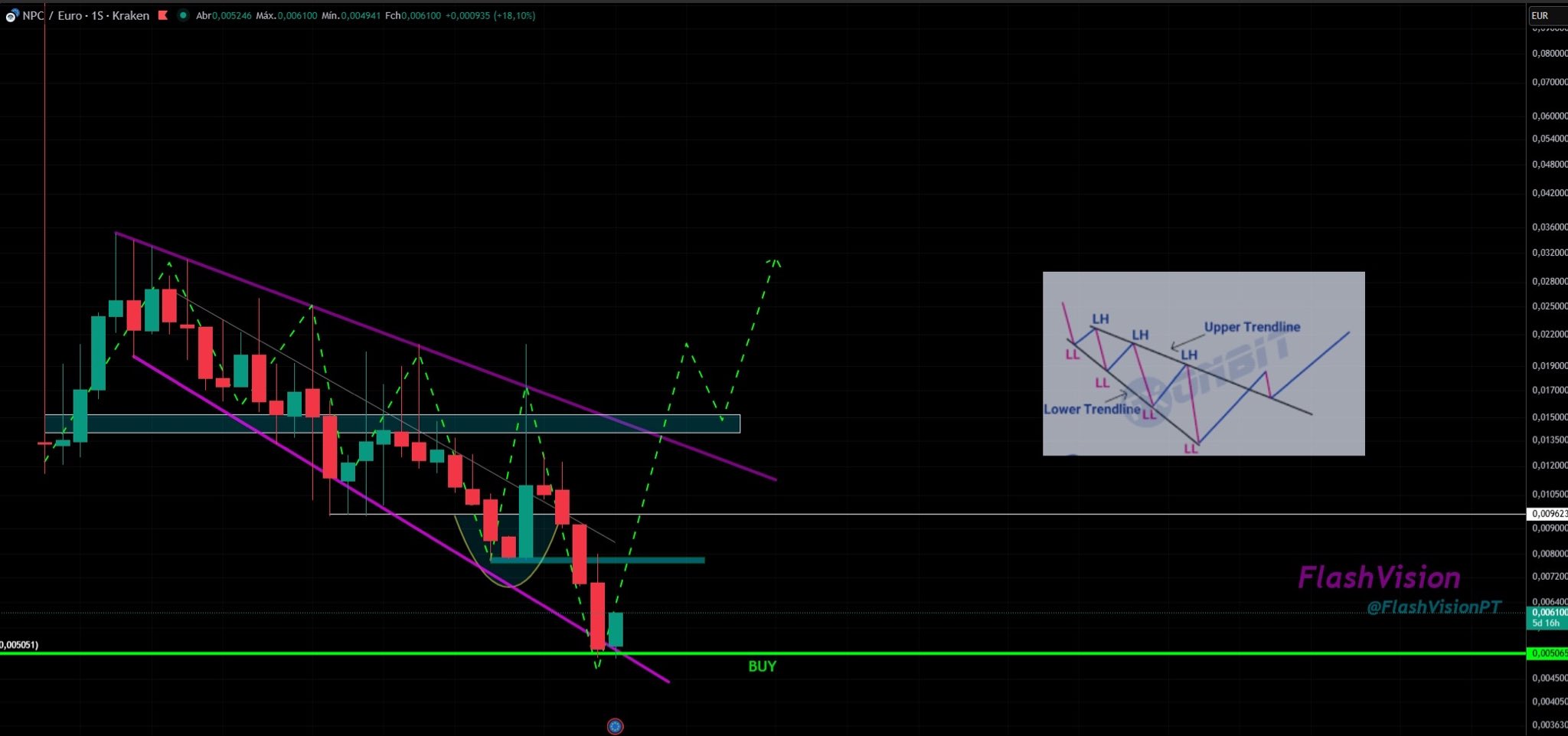Select the Máx. value 0,006100
The height and width of the screenshot is (736, 1568).
coord(298,15)
